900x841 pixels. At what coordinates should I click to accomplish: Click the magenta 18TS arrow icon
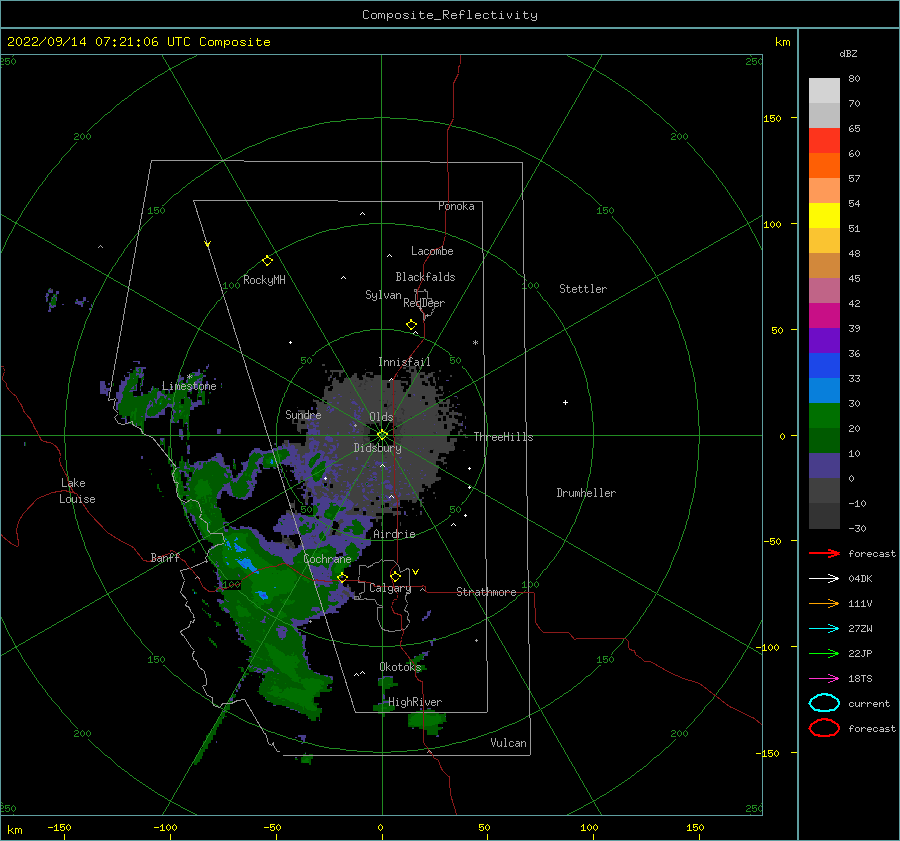tap(824, 679)
